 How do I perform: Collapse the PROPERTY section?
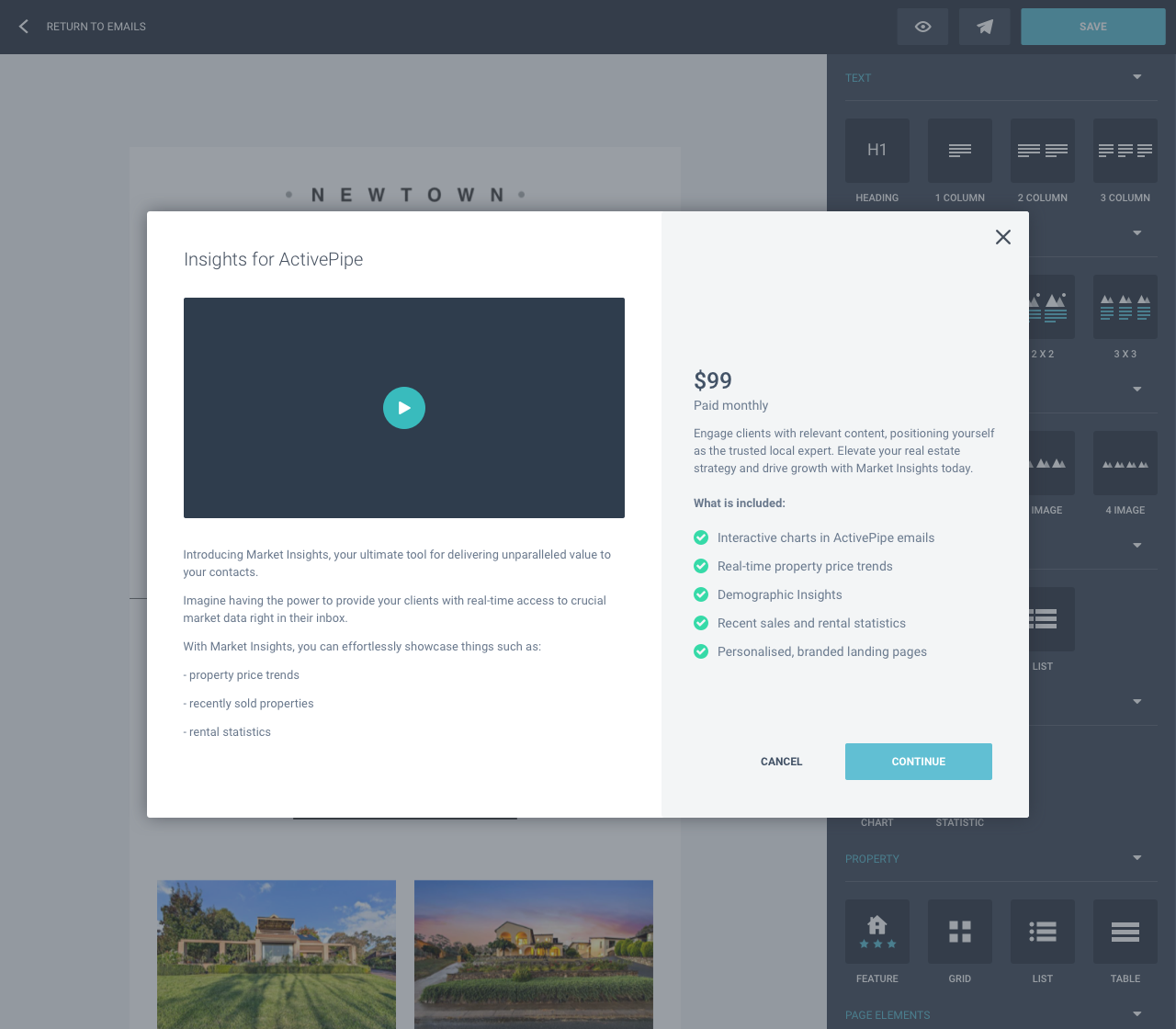[x=1137, y=858]
